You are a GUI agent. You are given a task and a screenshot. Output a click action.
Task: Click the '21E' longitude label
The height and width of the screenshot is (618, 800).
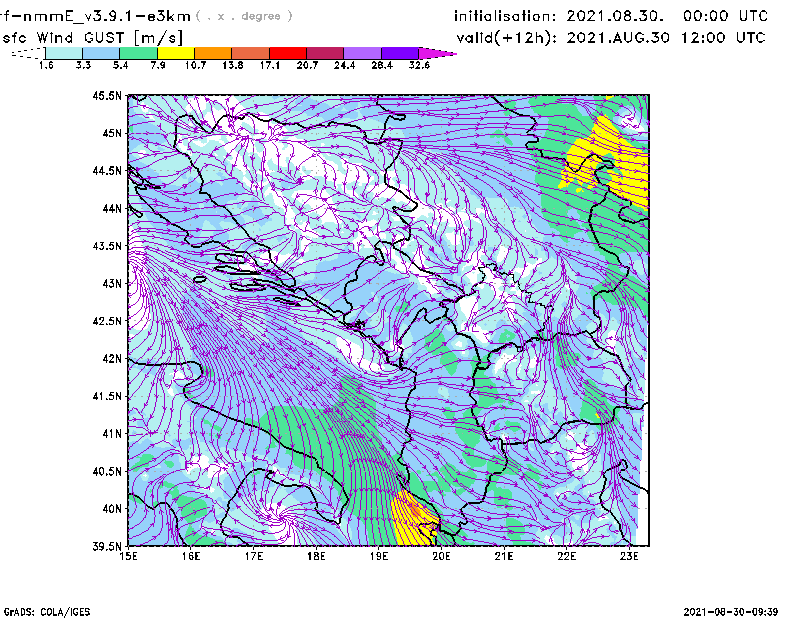click(x=504, y=556)
